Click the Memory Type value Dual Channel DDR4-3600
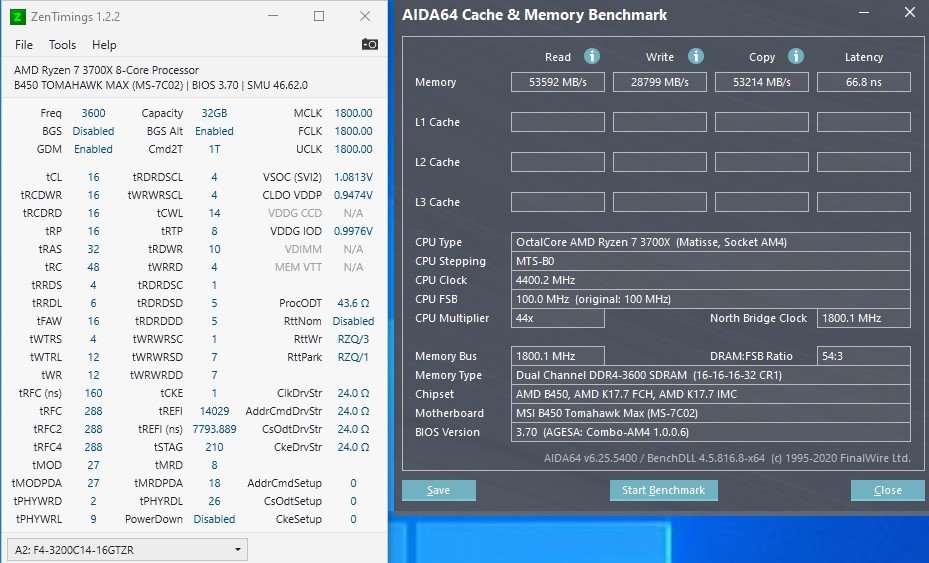 coord(710,375)
